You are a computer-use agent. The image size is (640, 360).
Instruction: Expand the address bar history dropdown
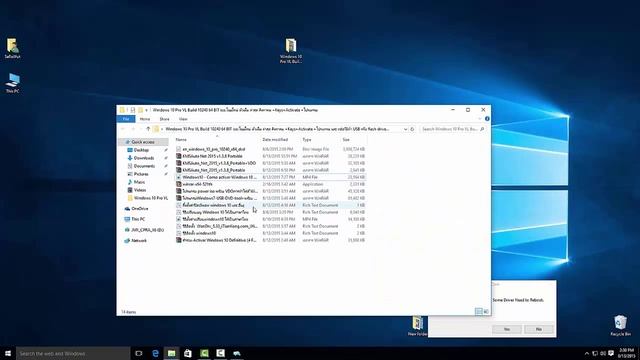tap(405, 129)
